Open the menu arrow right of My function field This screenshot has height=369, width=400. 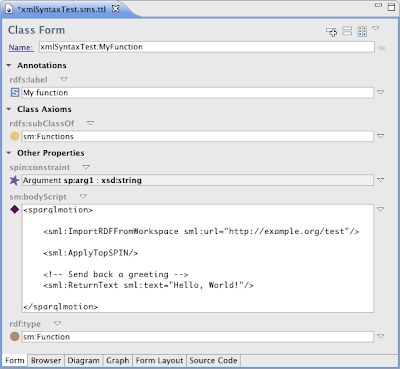(381, 92)
